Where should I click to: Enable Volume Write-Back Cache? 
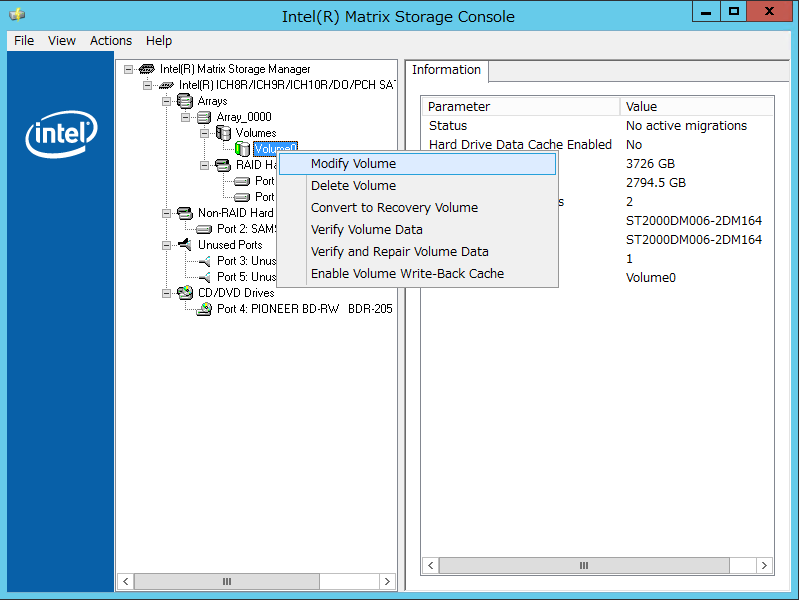click(407, 274)
